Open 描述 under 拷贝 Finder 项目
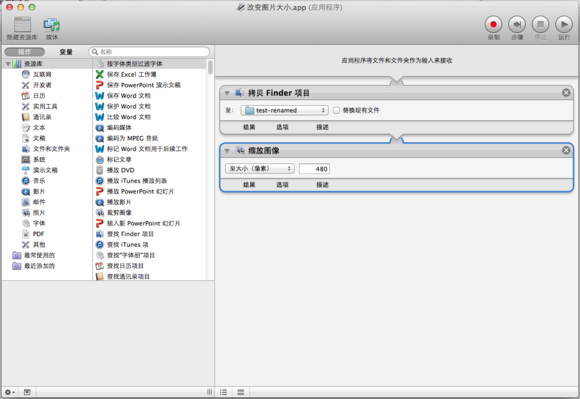This screenshot has height=399, width=580. 322,127
